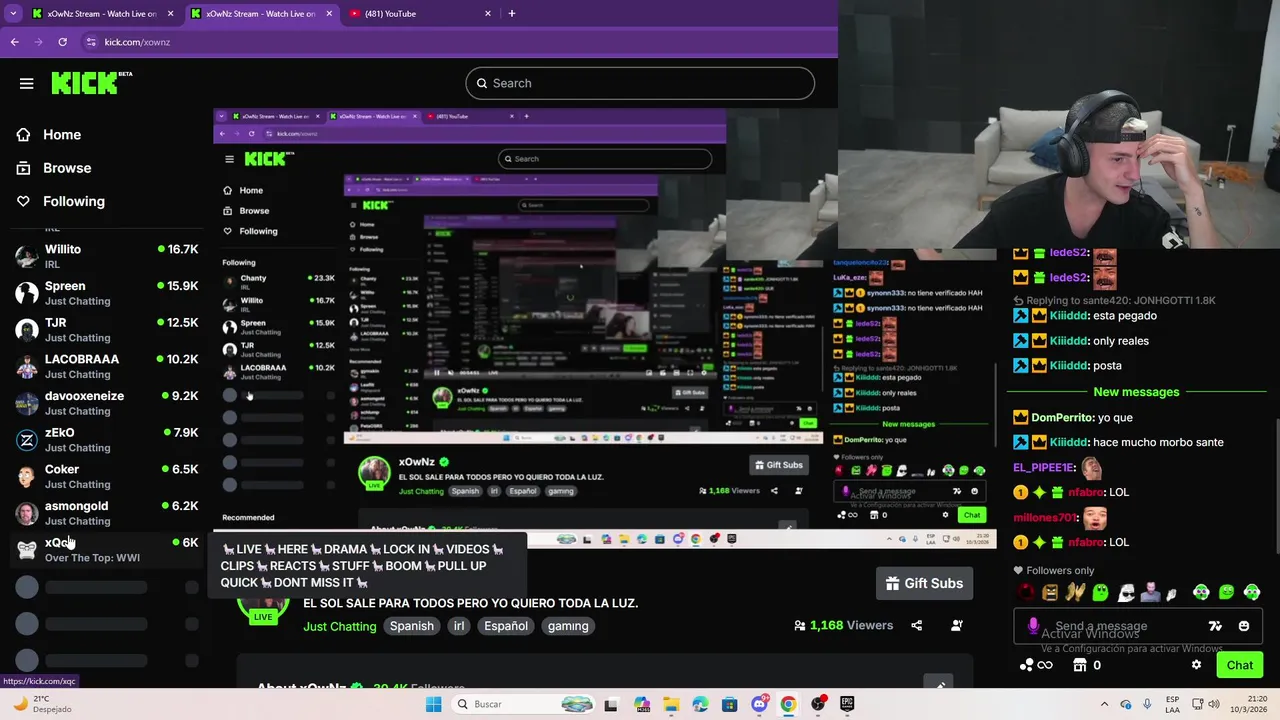View site information icon in address bar

(91, 42)
